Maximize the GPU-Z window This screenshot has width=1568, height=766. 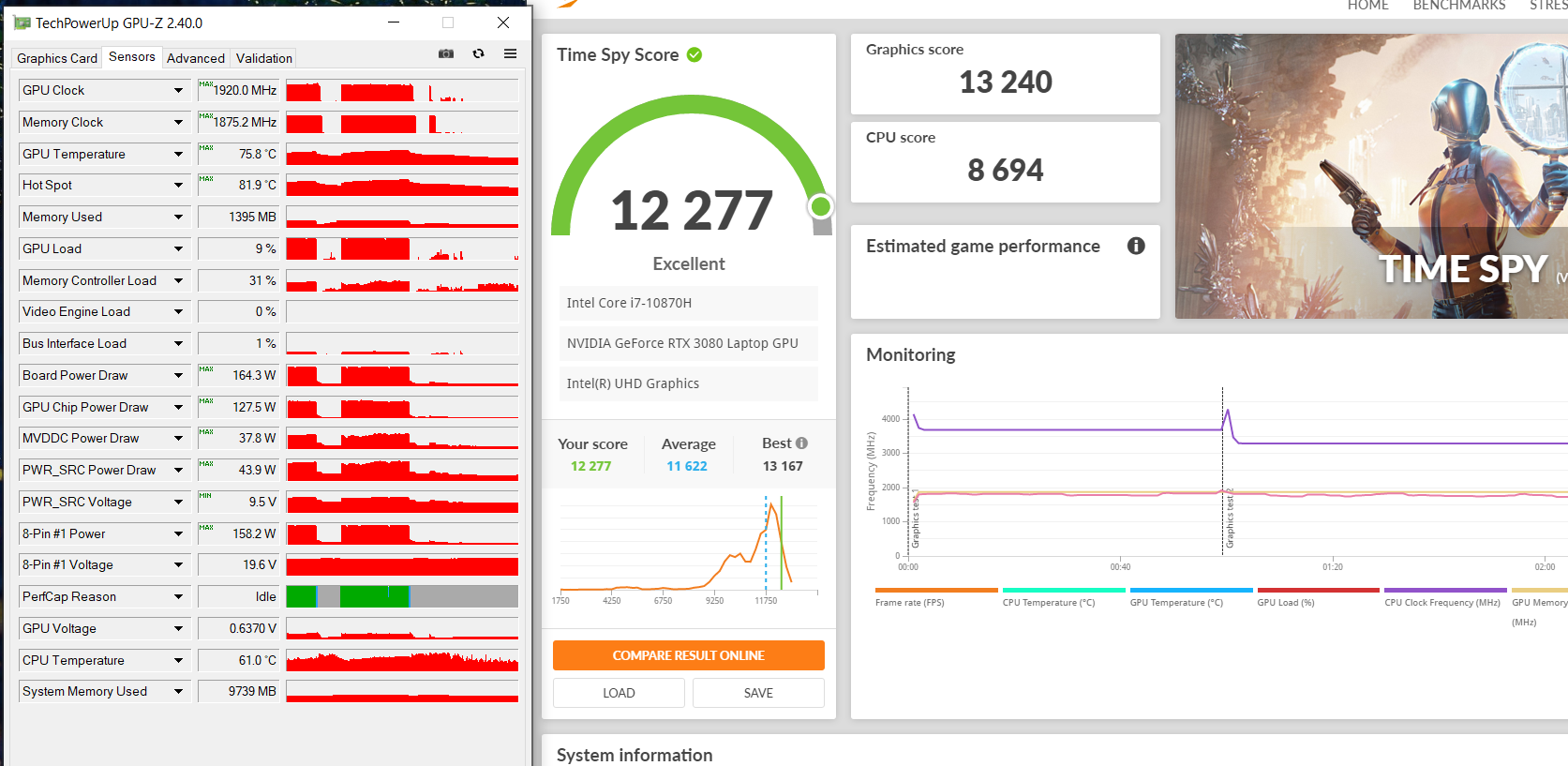pos(448,23)
